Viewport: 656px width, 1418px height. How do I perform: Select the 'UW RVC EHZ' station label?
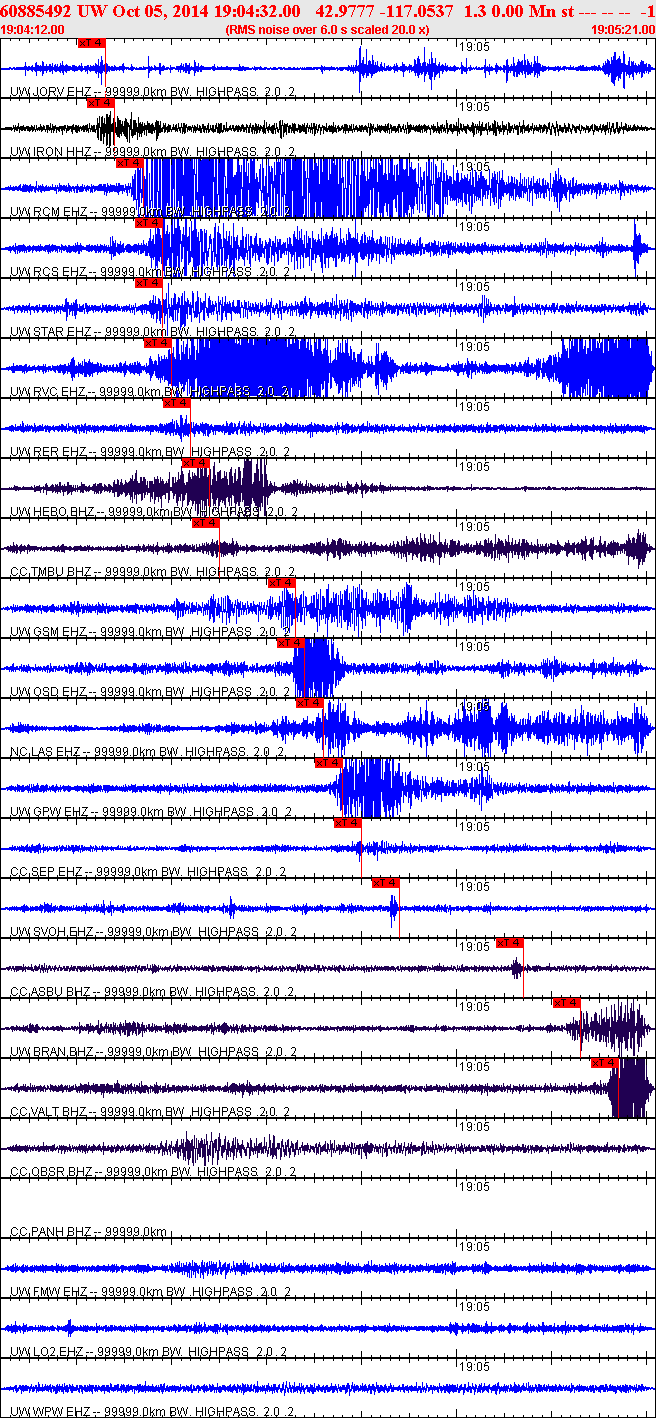point(49,392)
